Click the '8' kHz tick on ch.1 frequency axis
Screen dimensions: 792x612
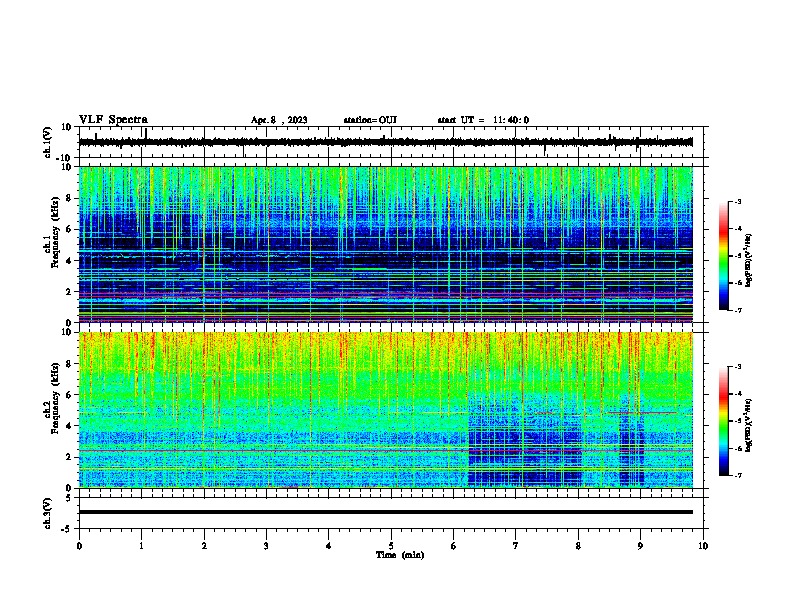coord(69,198)
